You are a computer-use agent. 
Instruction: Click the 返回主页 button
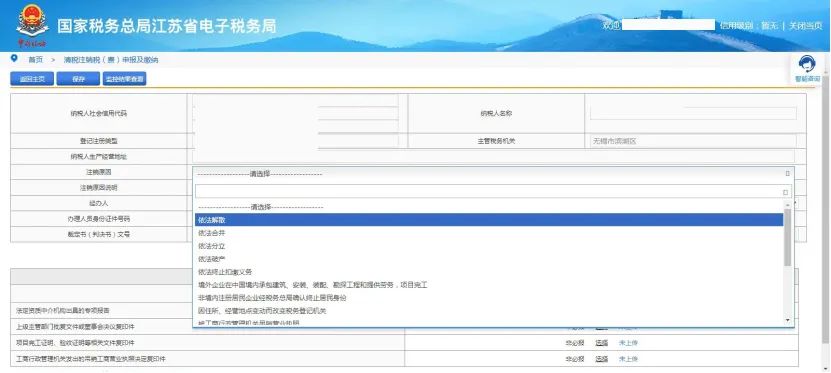click(32, 79)
